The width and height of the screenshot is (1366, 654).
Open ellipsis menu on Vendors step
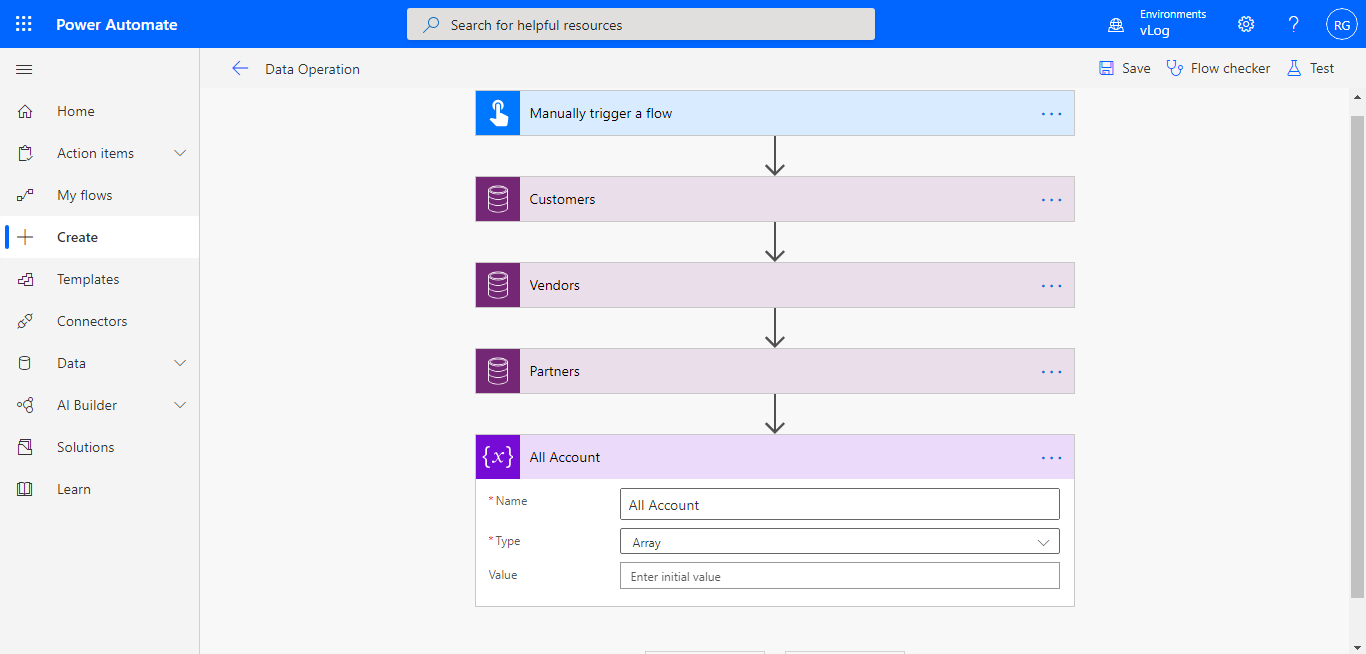click(x=1051, y=286)
